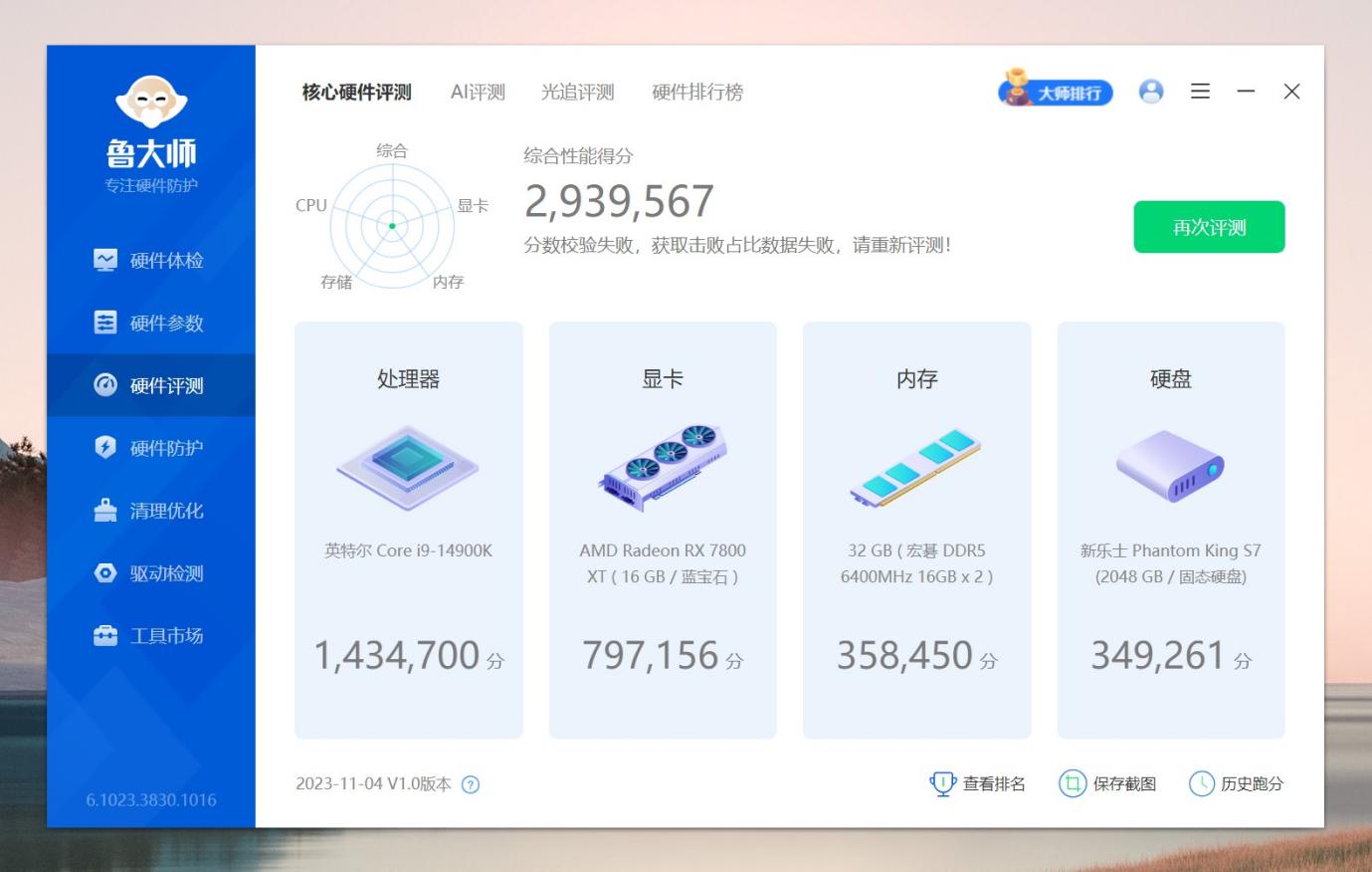Viewport: 1372px width, 872px height.
Task: Open 硬件体检 in the sidebar
Action: 150,260
